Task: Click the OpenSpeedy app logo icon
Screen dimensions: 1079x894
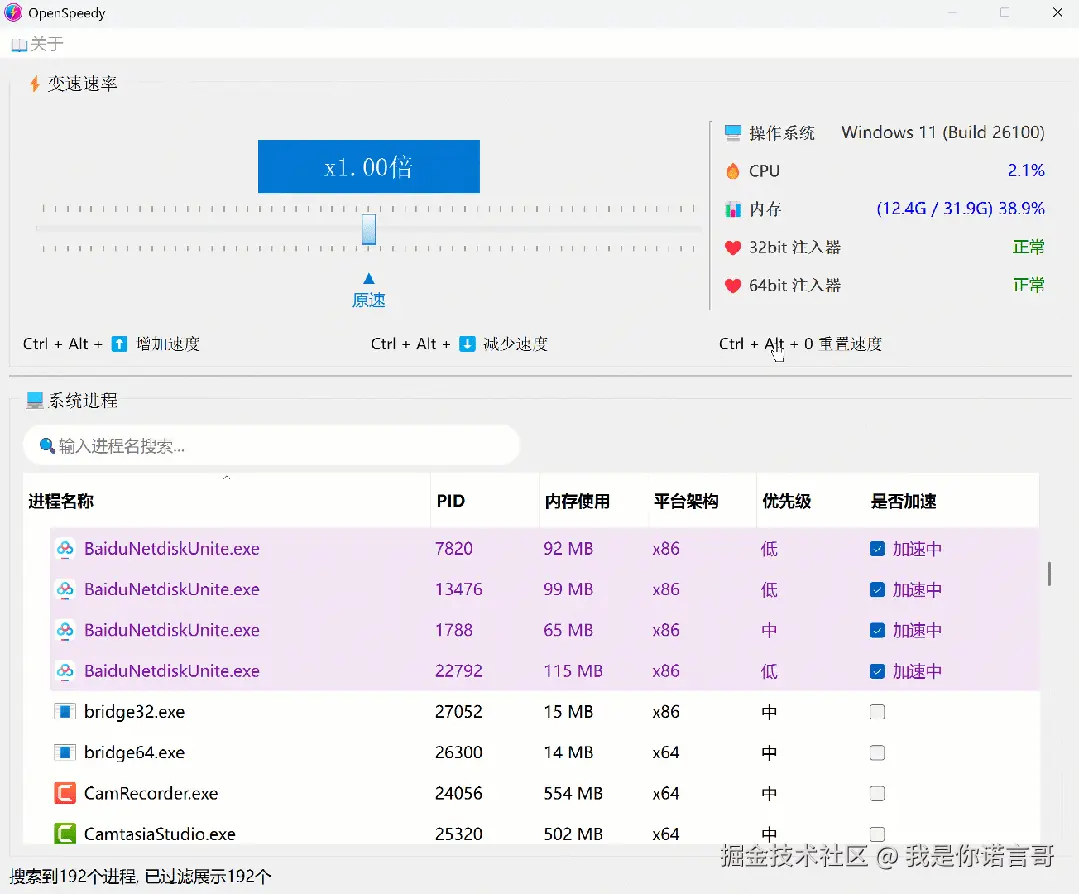Action: click(13, 13)
